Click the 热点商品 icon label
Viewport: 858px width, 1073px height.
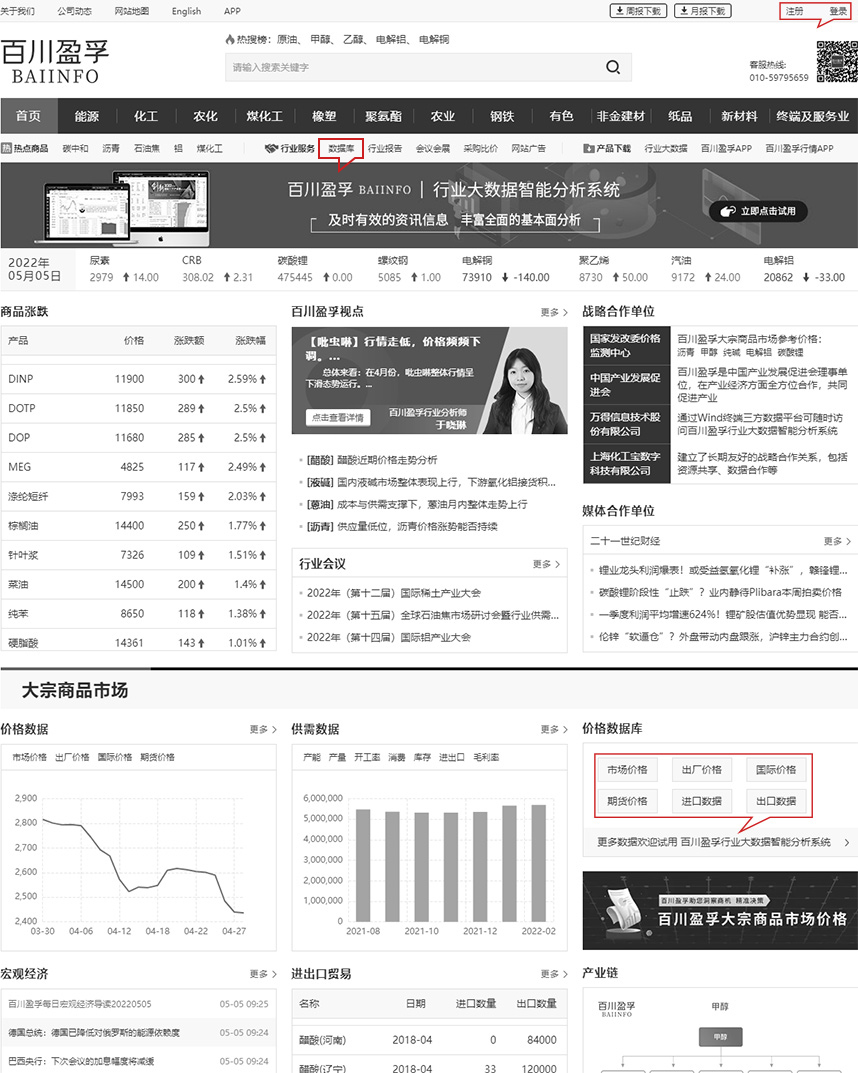(x=25, y=148)
